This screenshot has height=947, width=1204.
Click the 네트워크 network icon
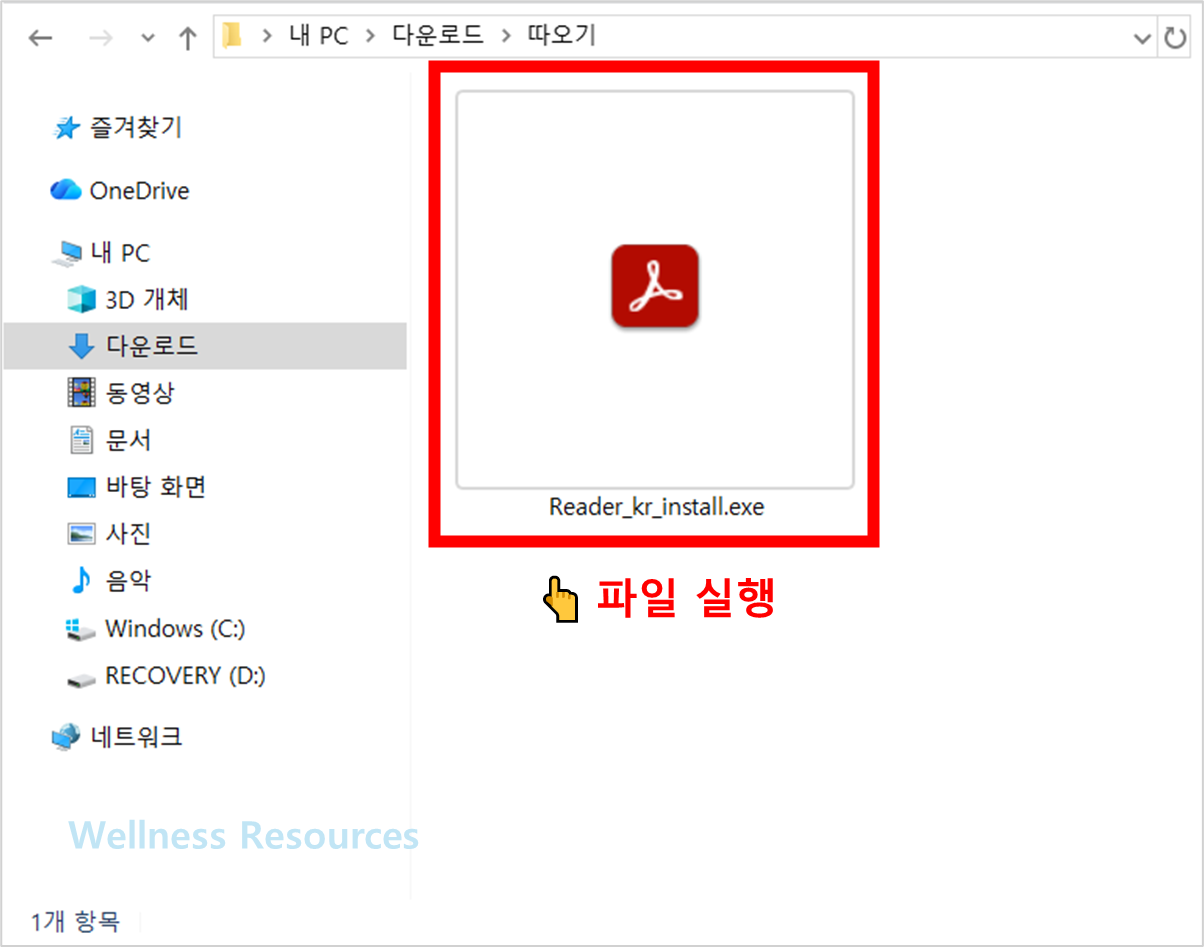coord(66,738)
